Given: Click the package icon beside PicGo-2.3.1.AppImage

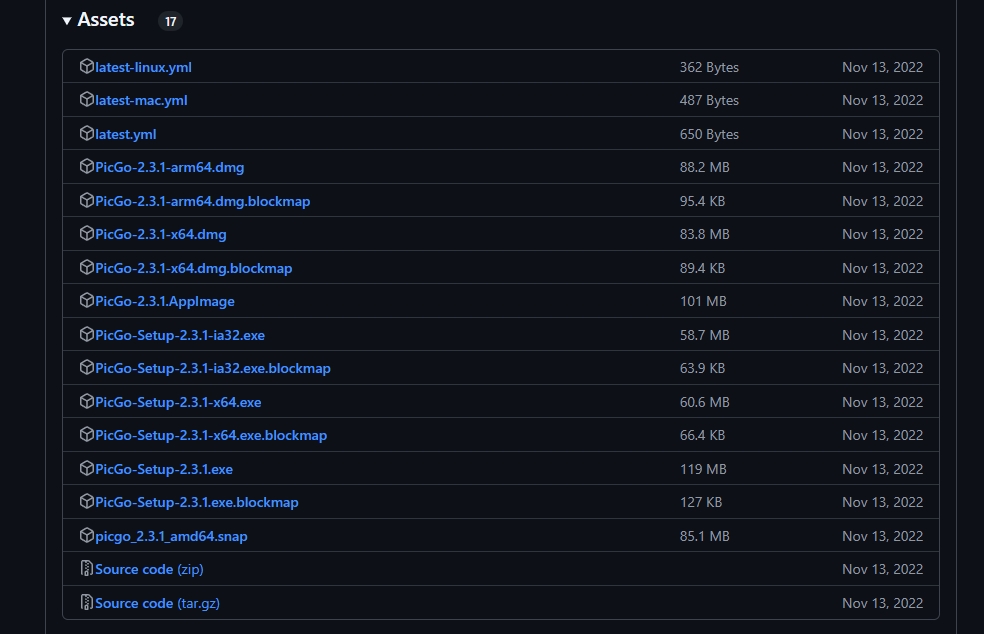Looking at the screenshot, I should pos(87,301).
